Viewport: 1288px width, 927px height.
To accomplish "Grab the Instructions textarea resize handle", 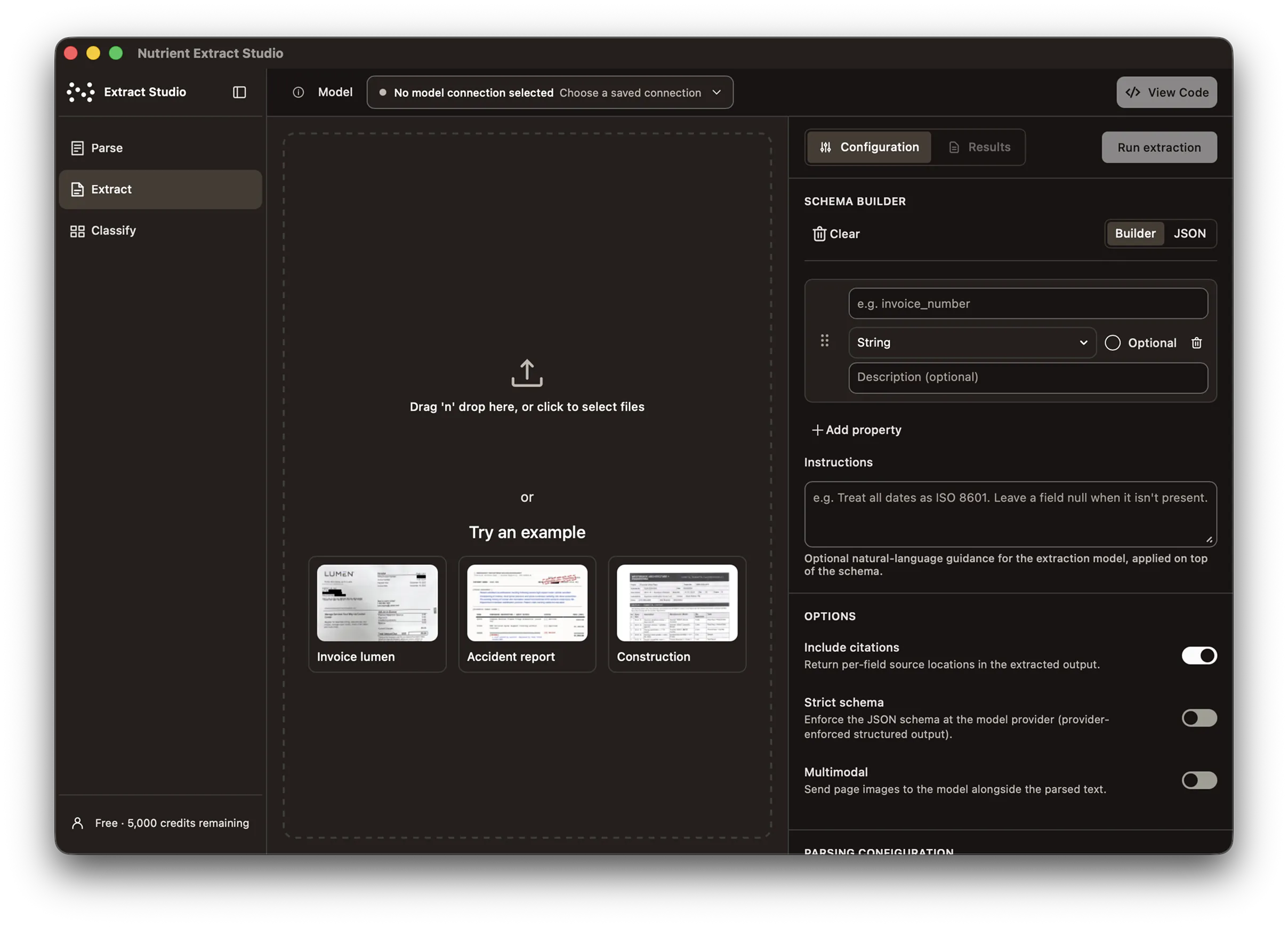I will [x=1209, y=540].
